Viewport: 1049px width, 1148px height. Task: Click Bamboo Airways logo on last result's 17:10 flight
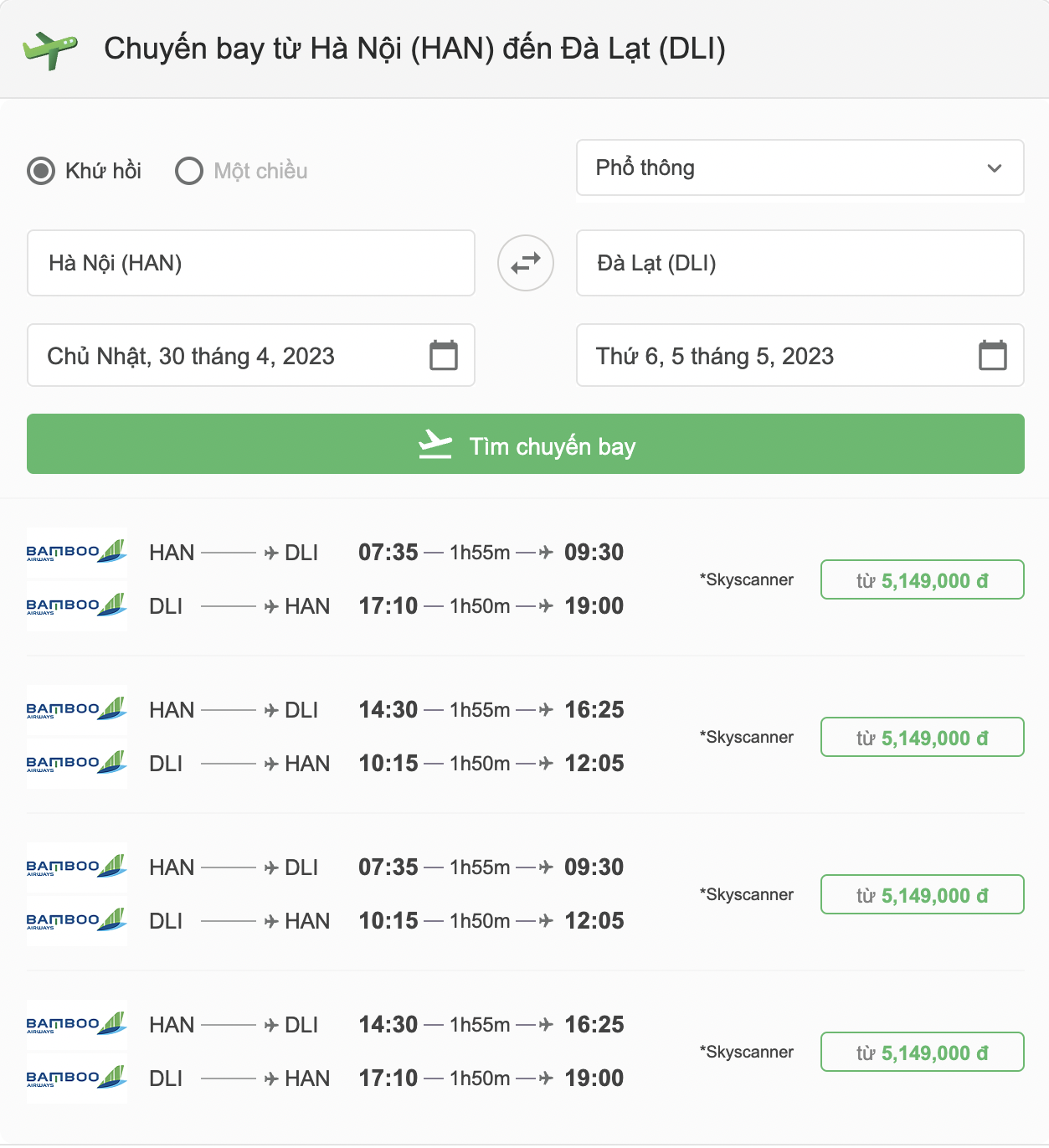pyautogui.click(x=77, y=1079)
